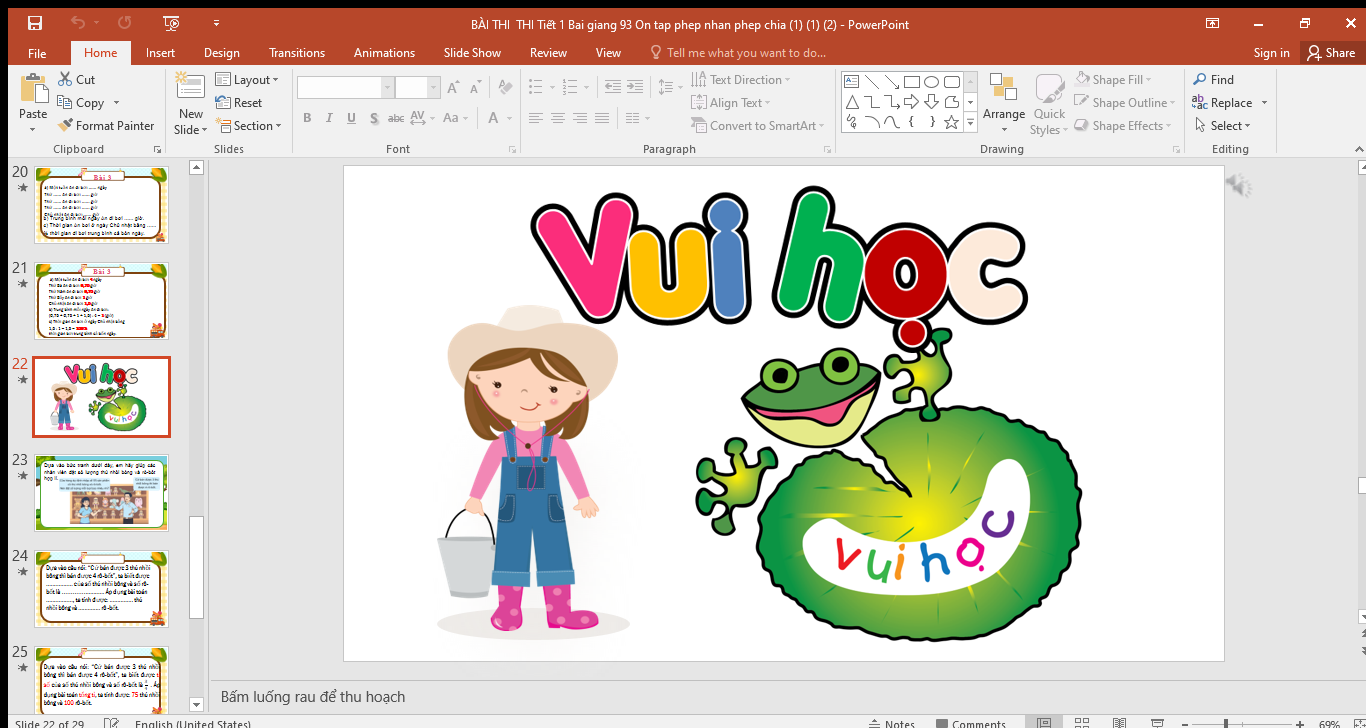
Task: Save the presentation from Quick Access toolbar
Action: 35,22
